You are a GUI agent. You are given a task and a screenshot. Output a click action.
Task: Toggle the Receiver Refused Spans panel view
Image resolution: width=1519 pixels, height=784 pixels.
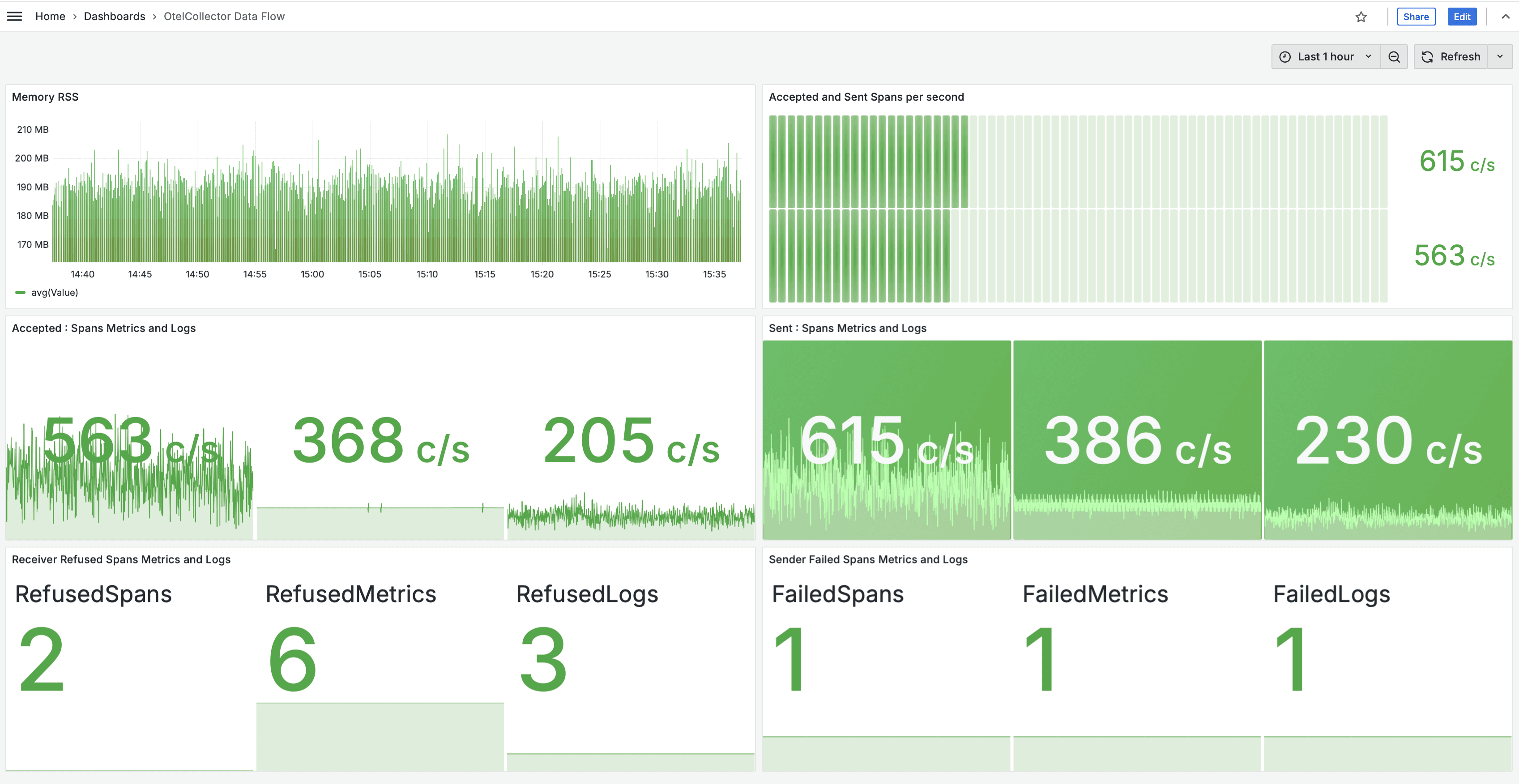pos(121,558)
